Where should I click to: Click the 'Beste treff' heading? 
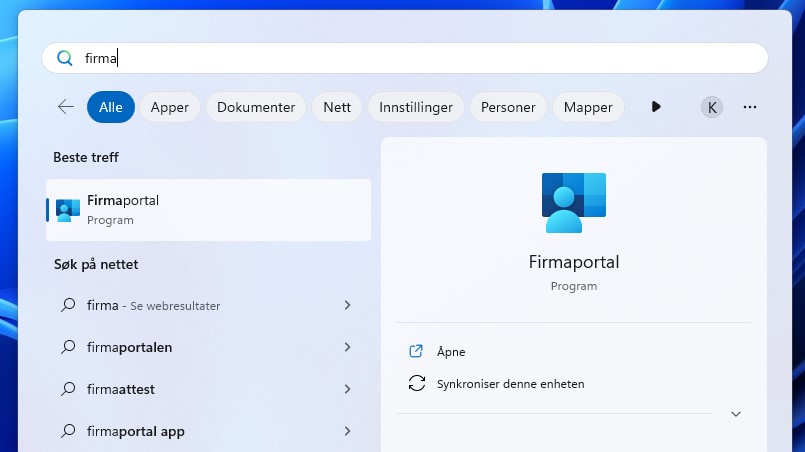coord(86,157)
